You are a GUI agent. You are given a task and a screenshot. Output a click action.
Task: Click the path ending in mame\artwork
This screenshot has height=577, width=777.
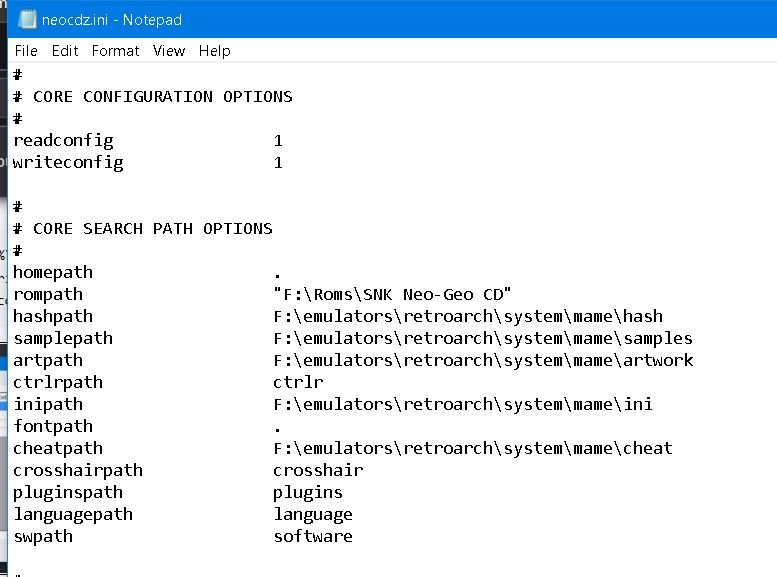click(x=483, y=360)
